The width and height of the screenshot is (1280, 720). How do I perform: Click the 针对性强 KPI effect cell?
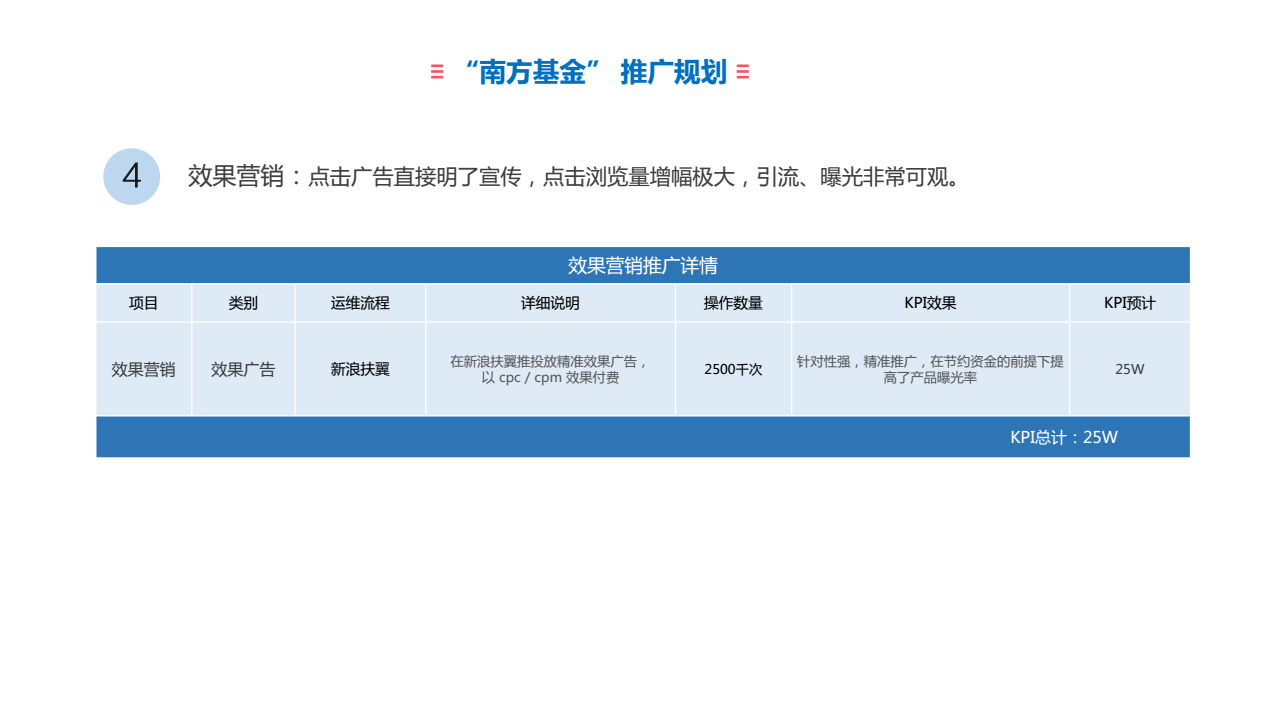coord(930,369)
